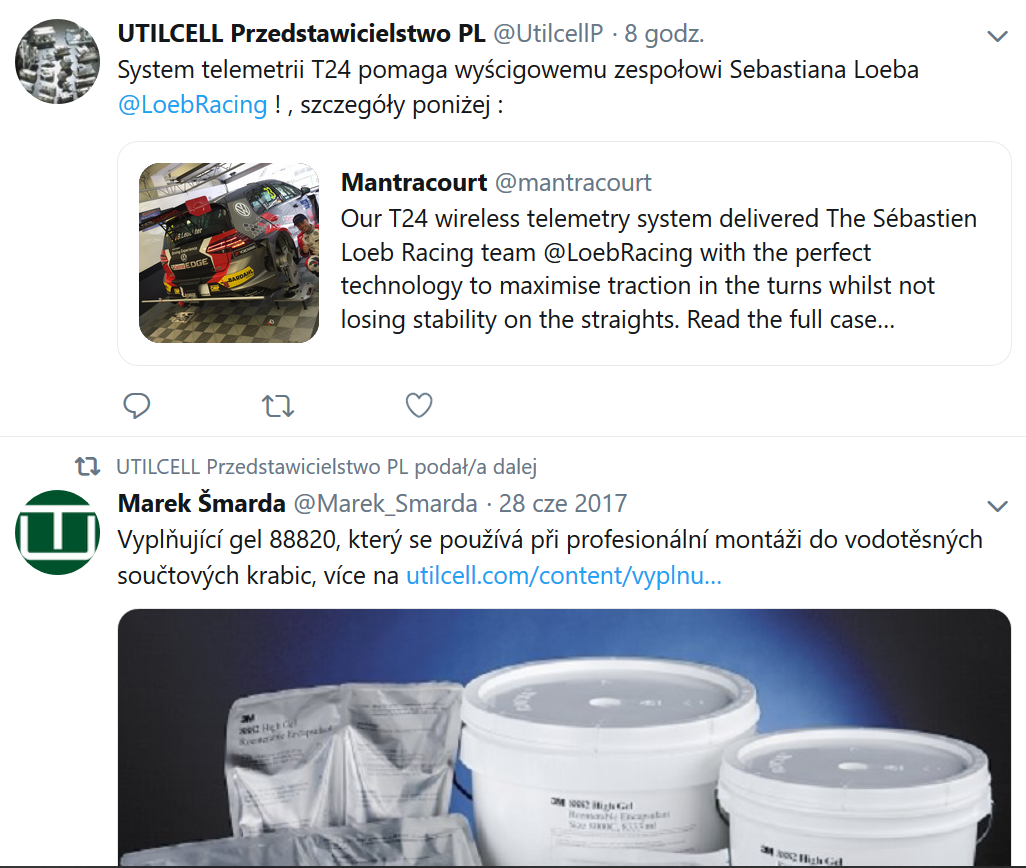Image resolution: width=1026 pixels, height=868 pixels.
Task: Open the @UtilcellP handle
Action: coord(548,33)
